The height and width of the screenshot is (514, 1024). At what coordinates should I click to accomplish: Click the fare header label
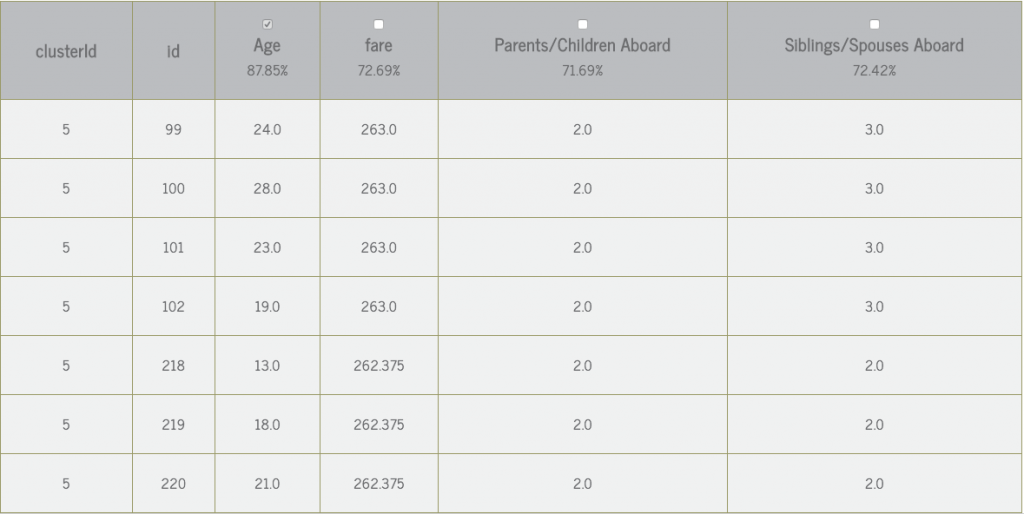coord(378,45)
